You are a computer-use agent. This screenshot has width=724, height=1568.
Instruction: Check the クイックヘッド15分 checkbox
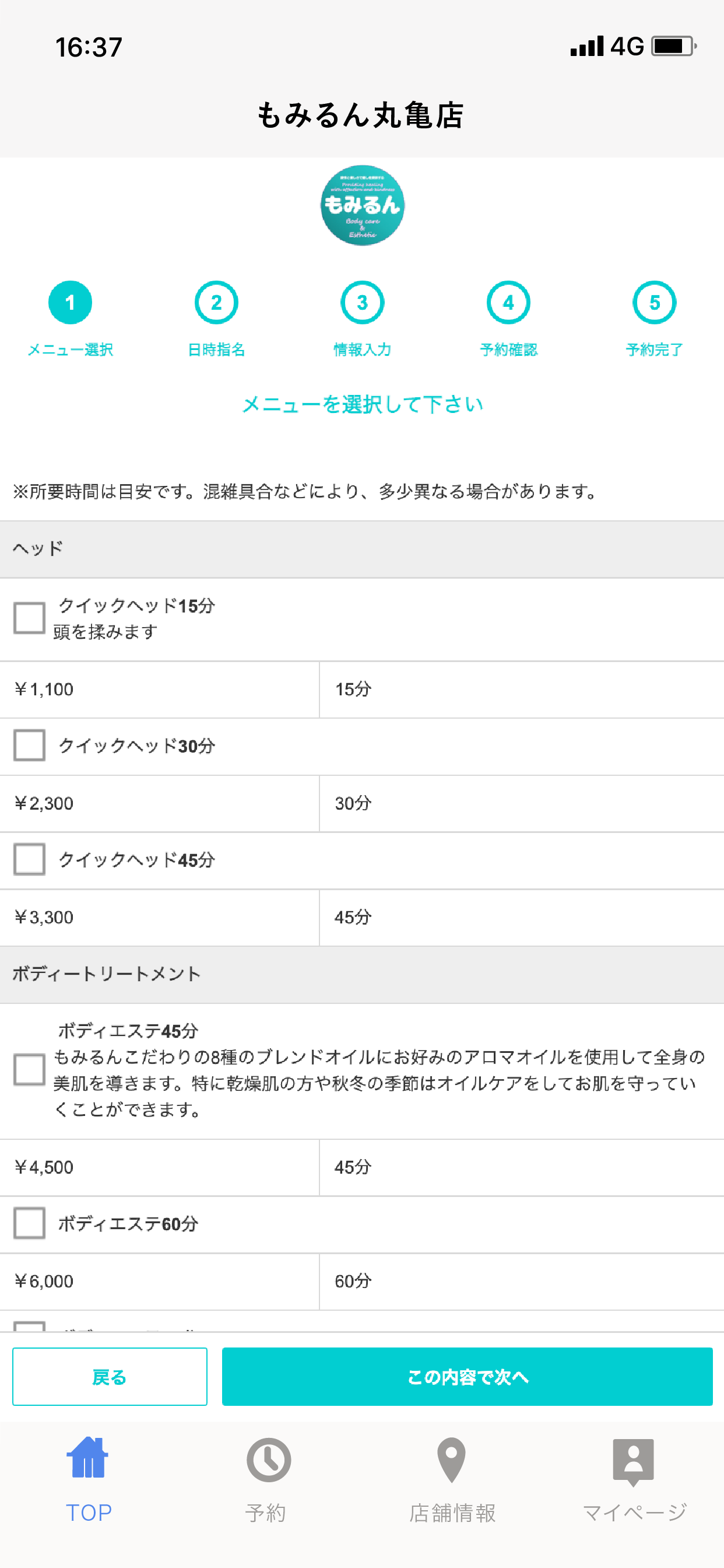[x=29, y=618]
